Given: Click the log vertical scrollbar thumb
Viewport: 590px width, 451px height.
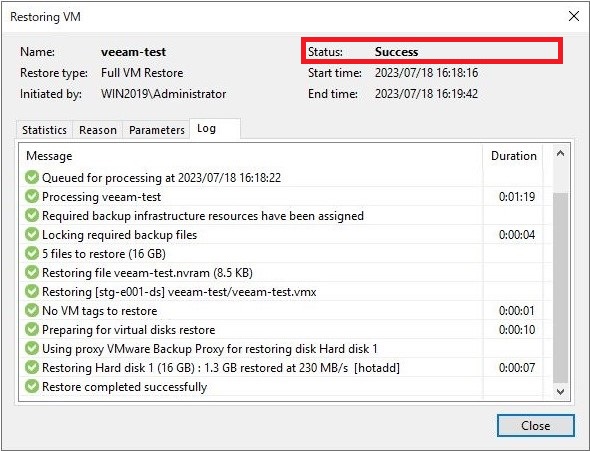Looking at the screenshot, I should [x=560, y=288].
